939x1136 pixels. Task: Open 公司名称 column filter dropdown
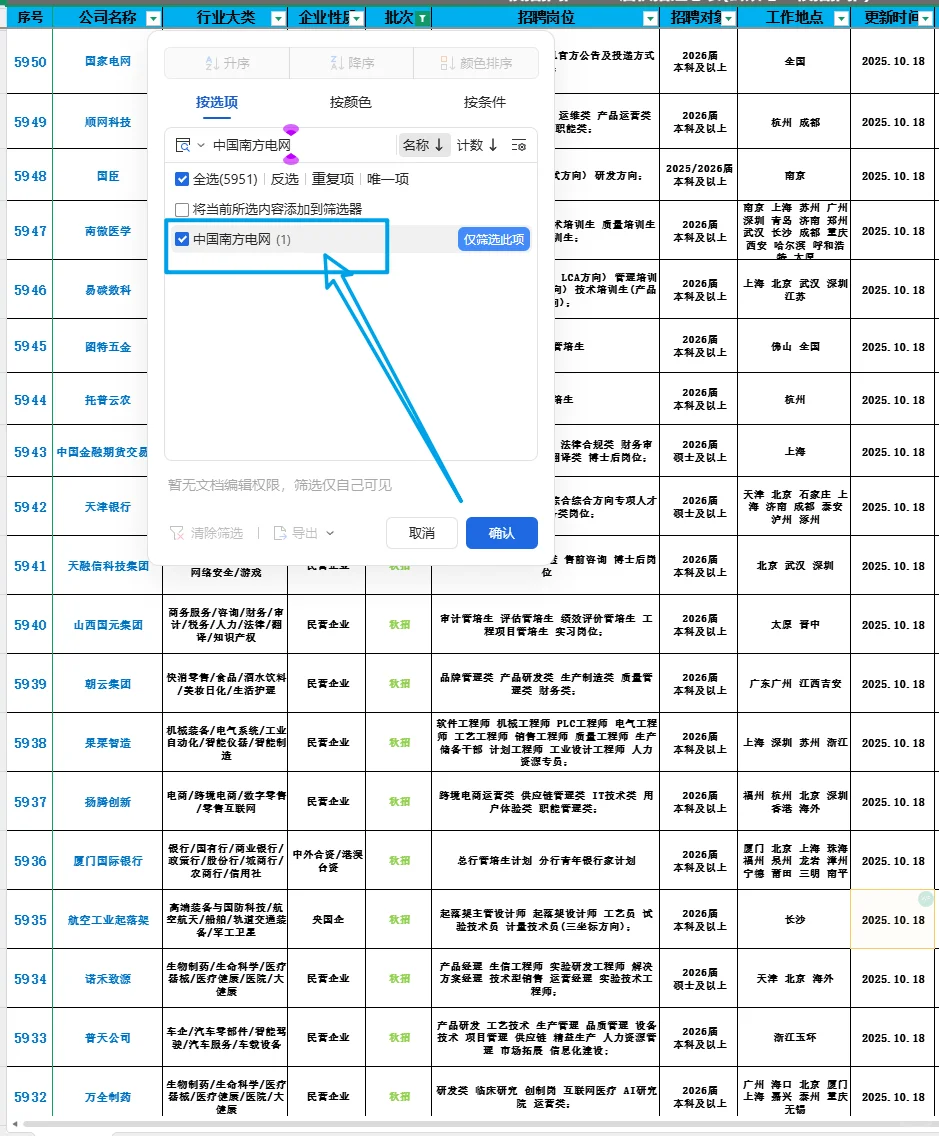point(153,18)
